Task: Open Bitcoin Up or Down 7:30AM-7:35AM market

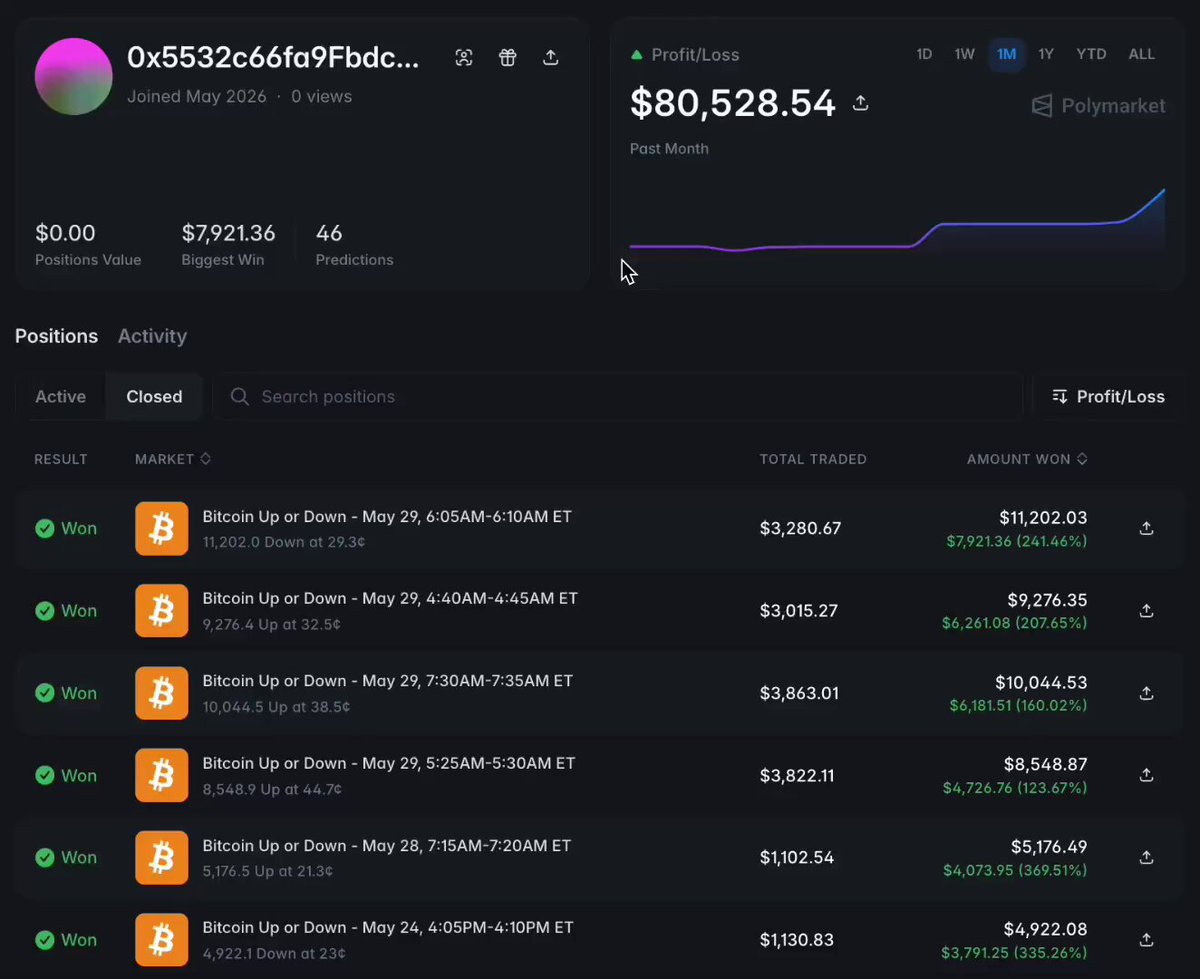Action: (x=387, y=681)
